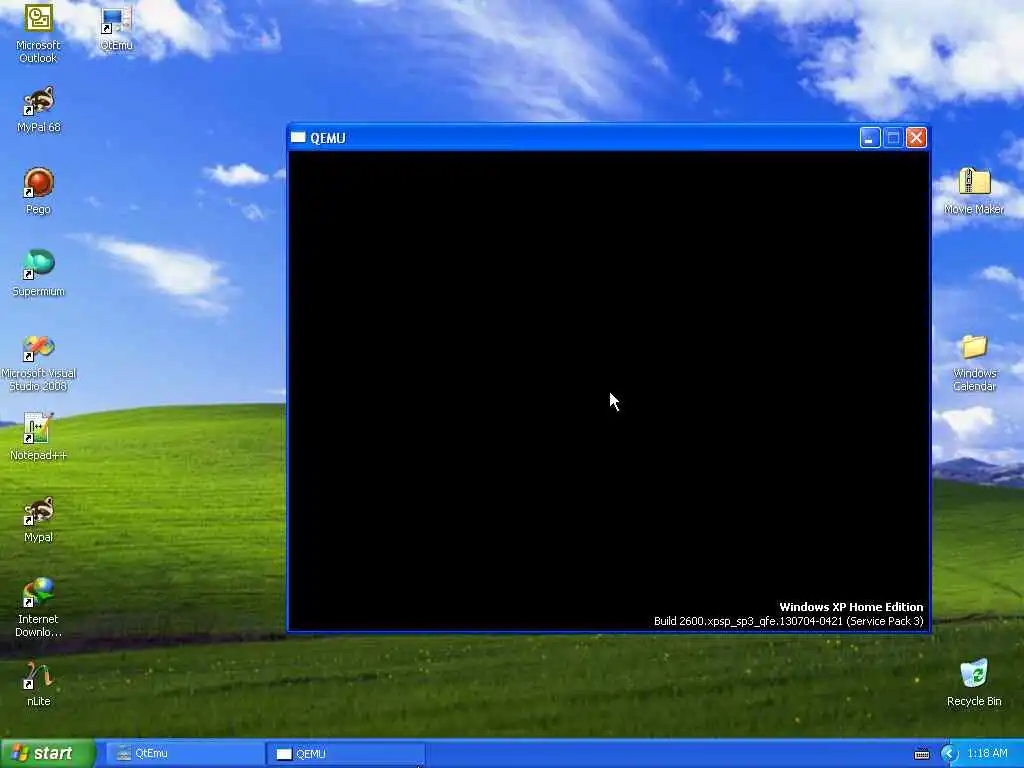Switch to QtEmu taskbar button
Image resolution: width=1024 pixels, height=768 pixels.
pyautogui.click(x=184, y=754)
